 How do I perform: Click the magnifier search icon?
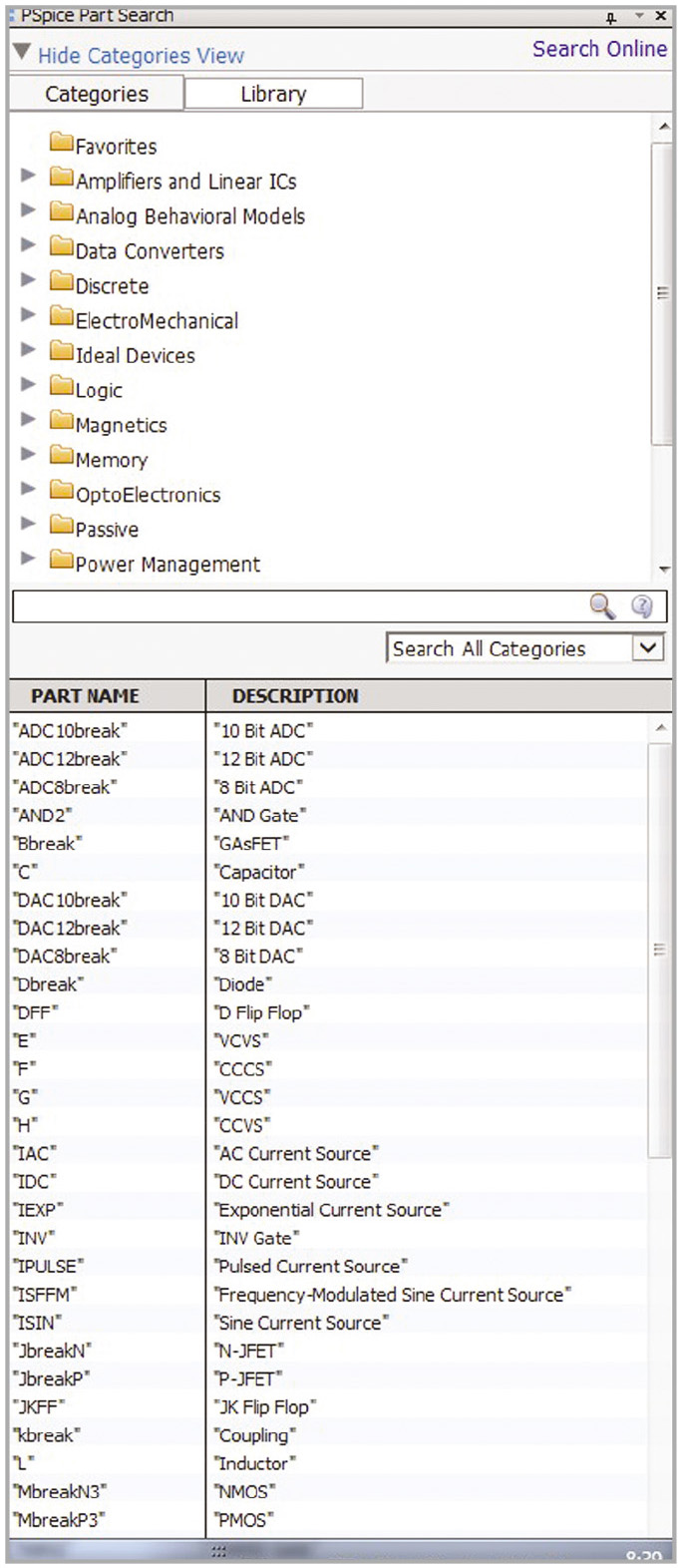602,605
